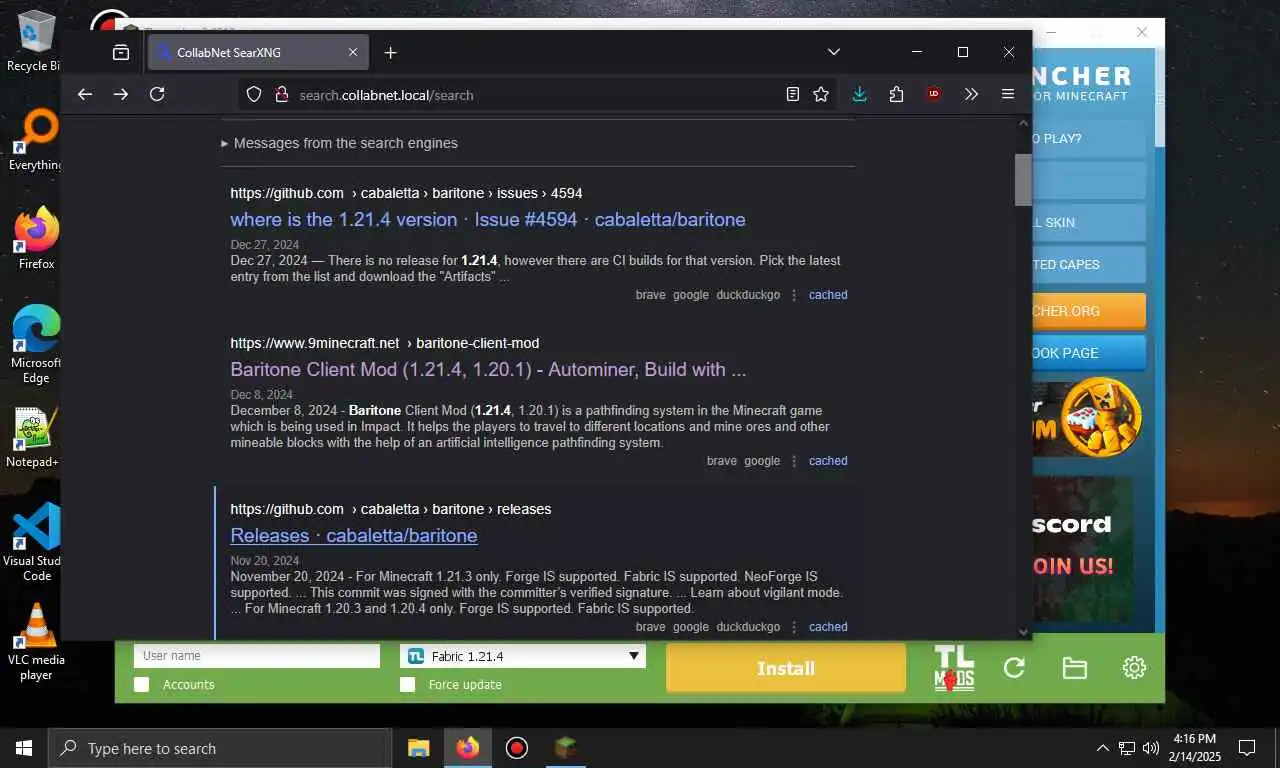The width and height of the screenshot is (1280, 768).
Task: Open Firefox downloads panel
Action: [x=859, y=94]
